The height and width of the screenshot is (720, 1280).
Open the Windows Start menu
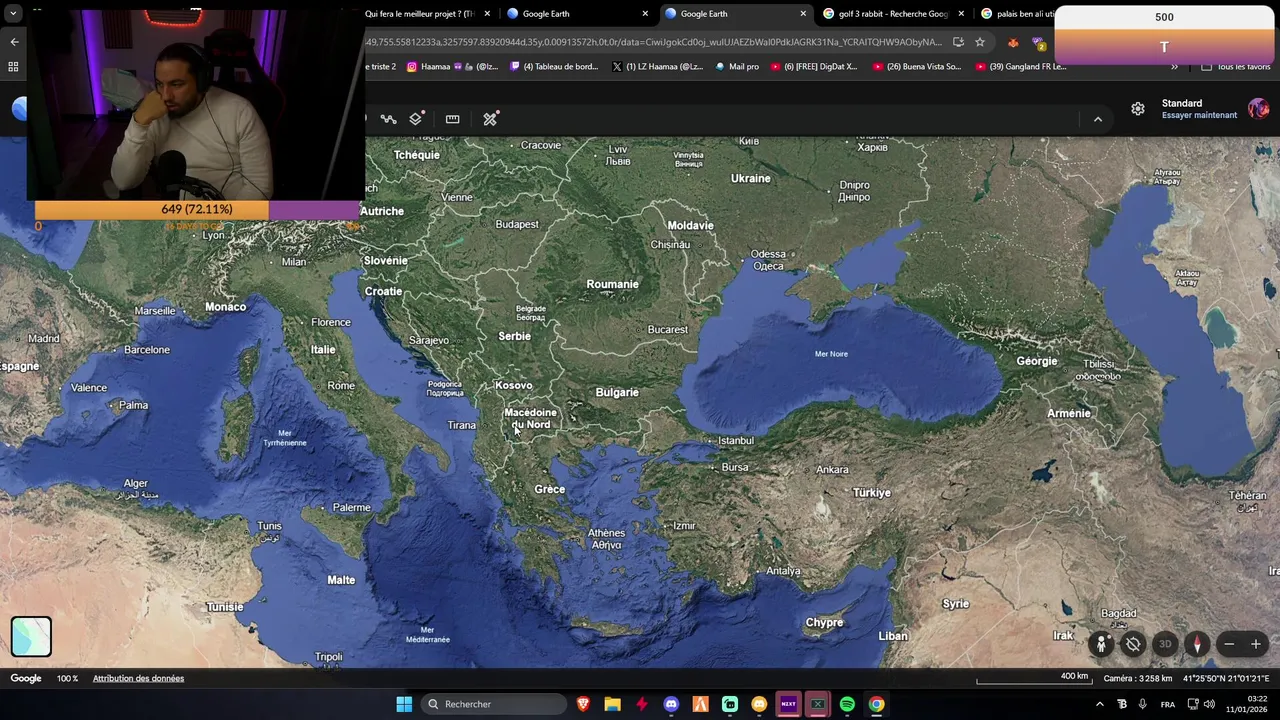(404, 704)
